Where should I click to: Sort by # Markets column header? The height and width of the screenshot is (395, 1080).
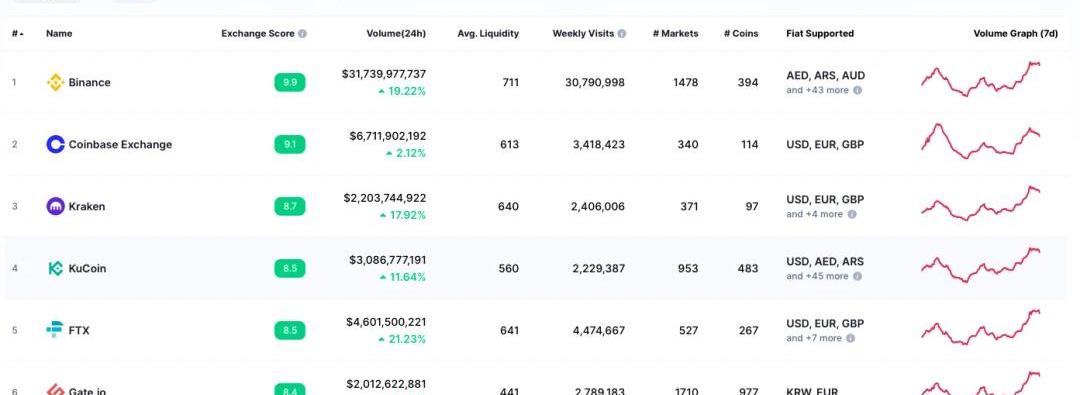(x=676, y=34)
